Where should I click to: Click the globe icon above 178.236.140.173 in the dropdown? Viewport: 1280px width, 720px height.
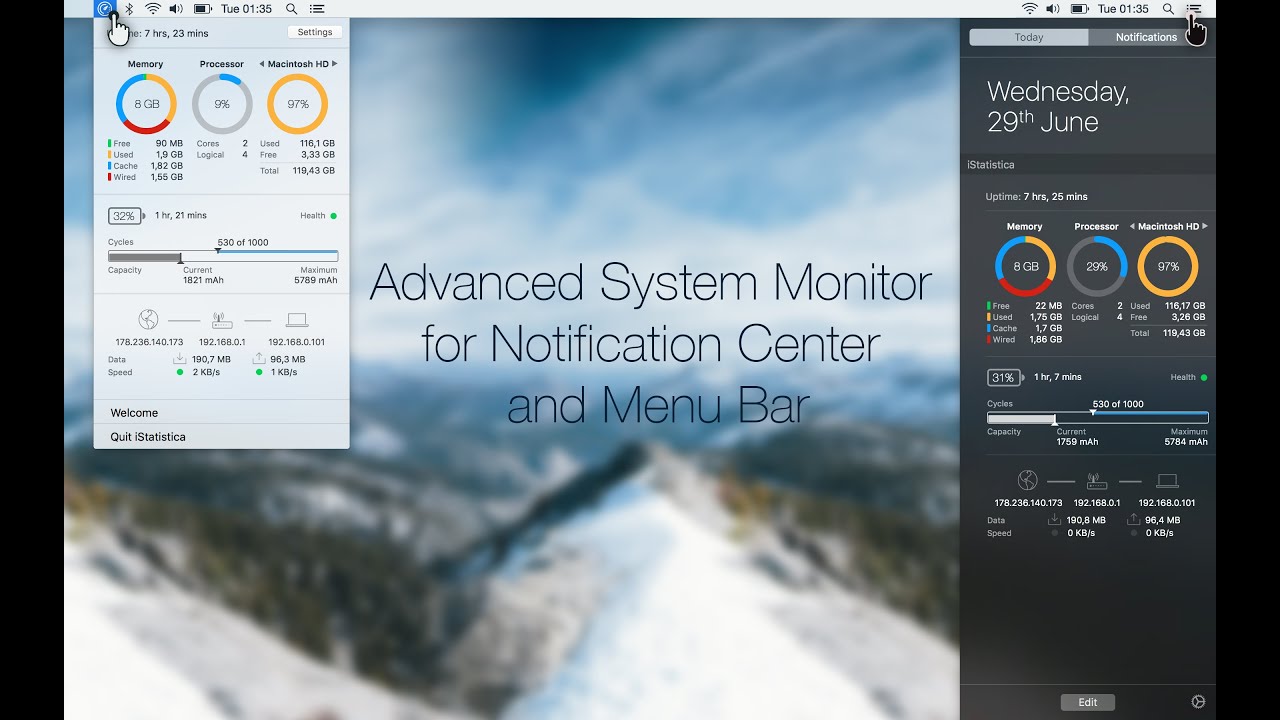(149, 320)
